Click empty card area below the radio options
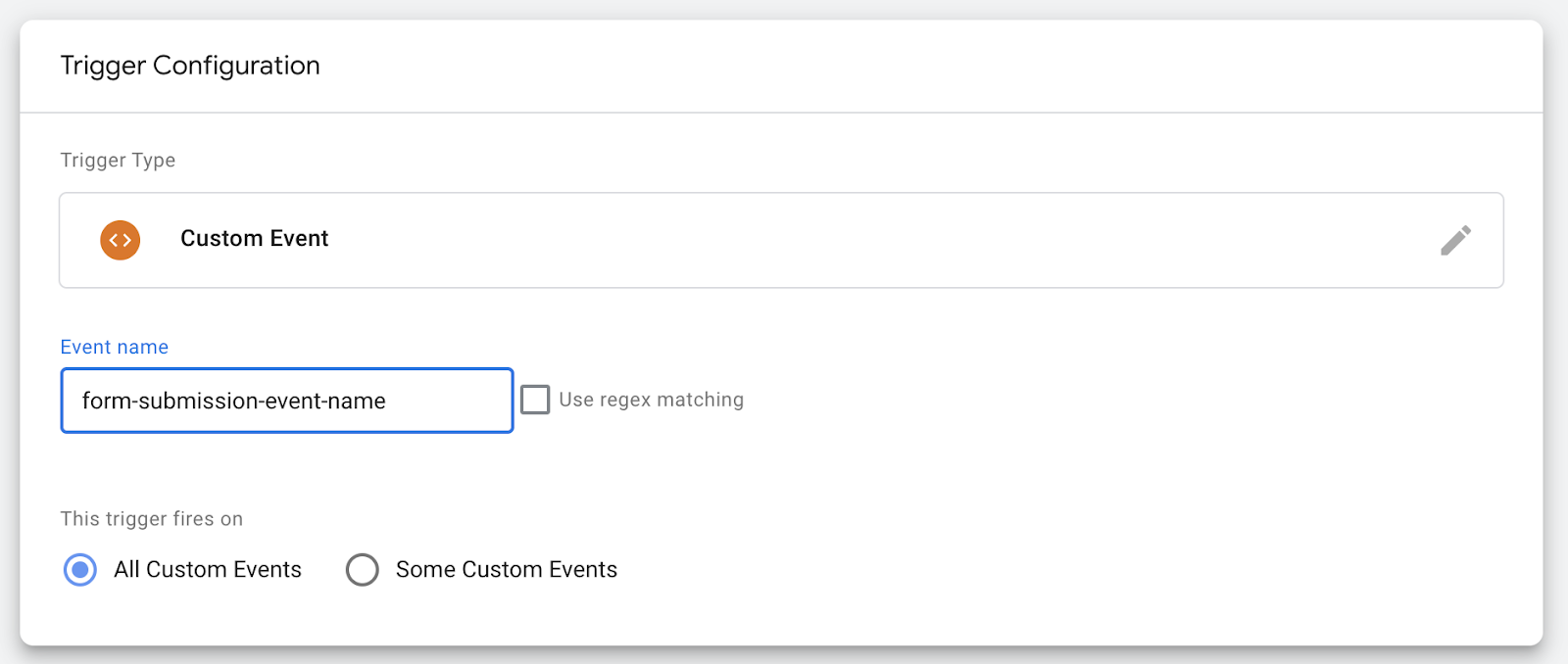 coord(784,617)
